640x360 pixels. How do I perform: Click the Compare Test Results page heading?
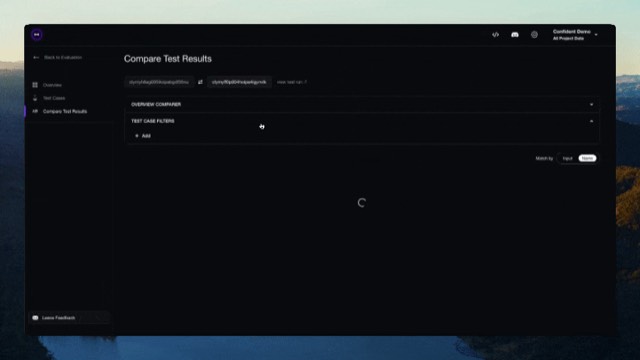click(168, 59)
